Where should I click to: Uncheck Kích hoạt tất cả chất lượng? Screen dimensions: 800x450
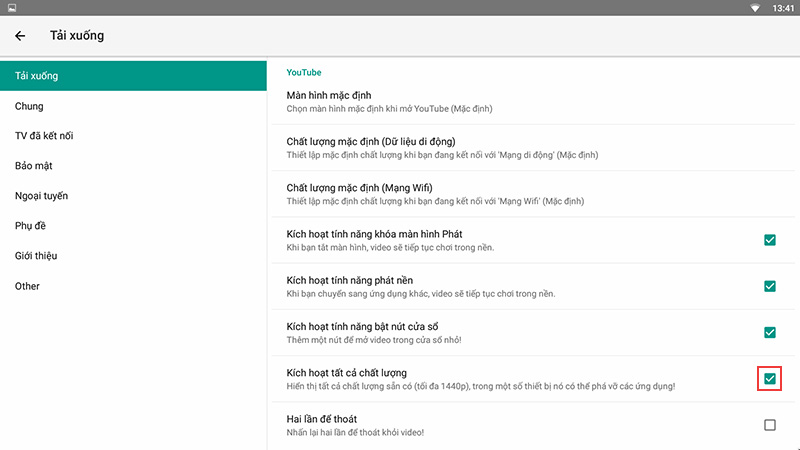click(769, 379)
